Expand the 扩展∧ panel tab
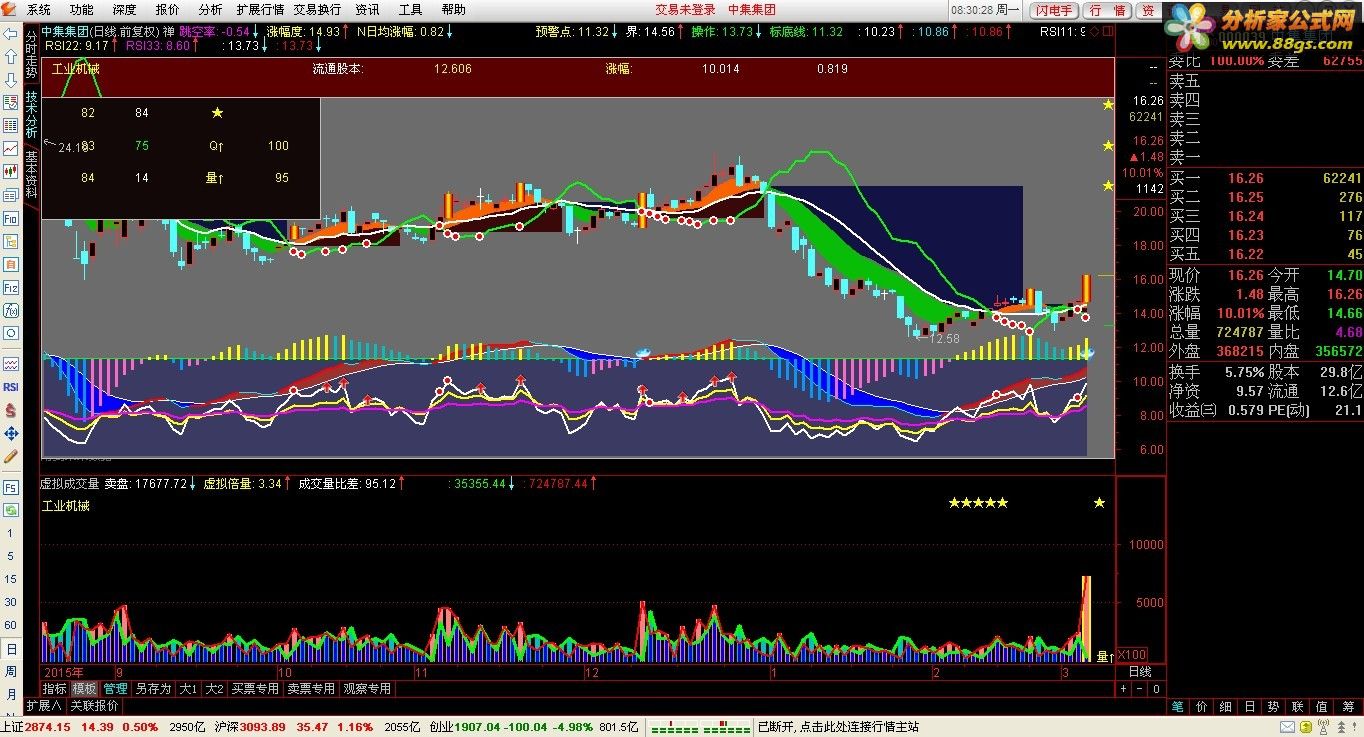 click(x=44, y=706)
